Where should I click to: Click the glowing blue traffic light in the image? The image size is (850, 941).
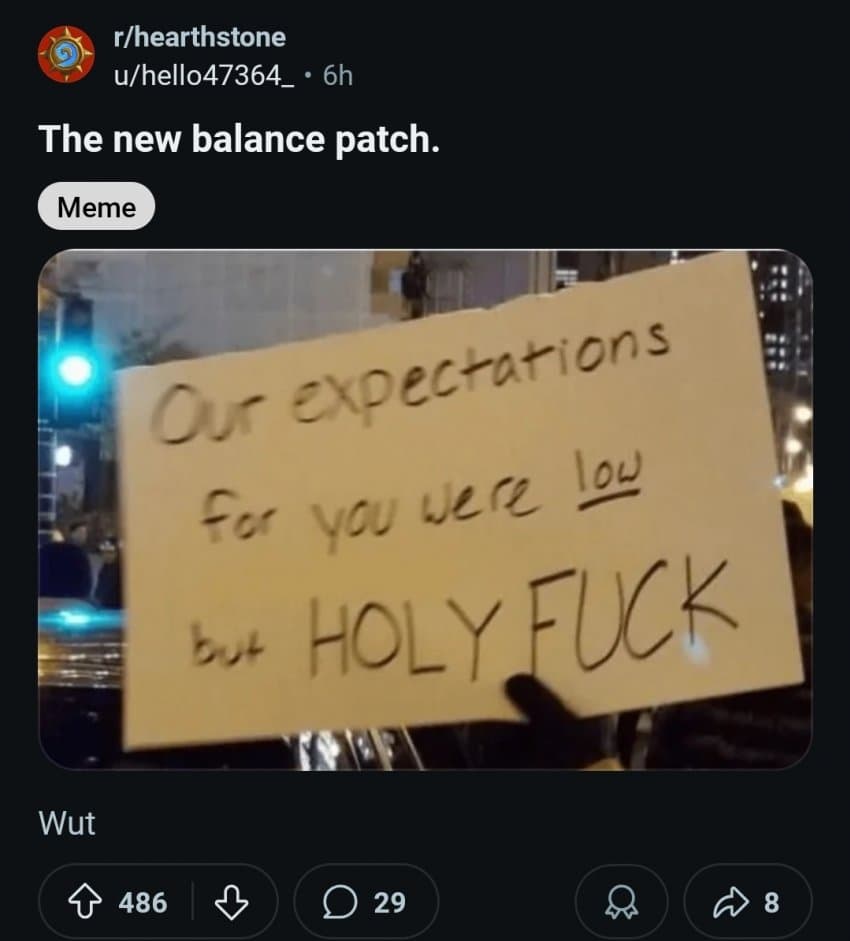point(75,369)
